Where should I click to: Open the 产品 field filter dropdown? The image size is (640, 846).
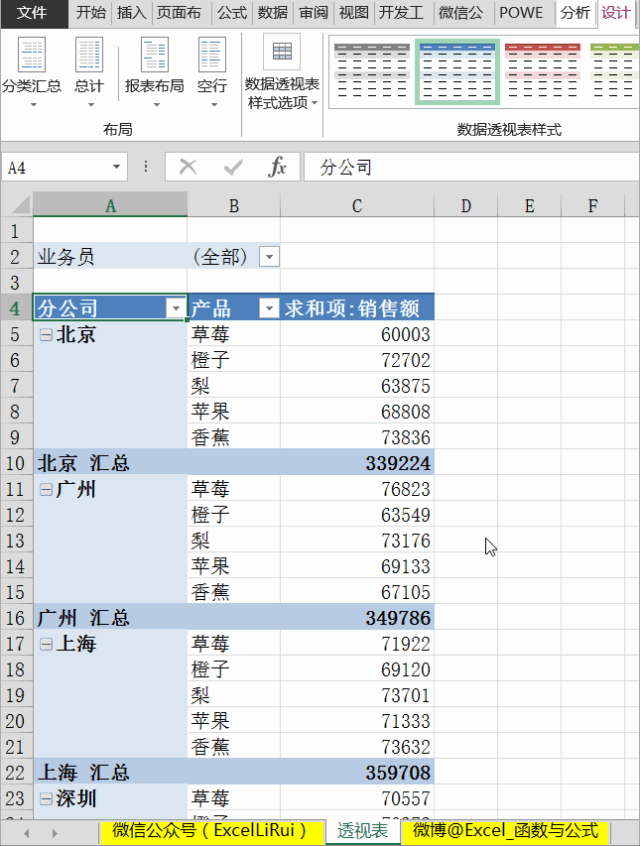click(x=269, y=308)
